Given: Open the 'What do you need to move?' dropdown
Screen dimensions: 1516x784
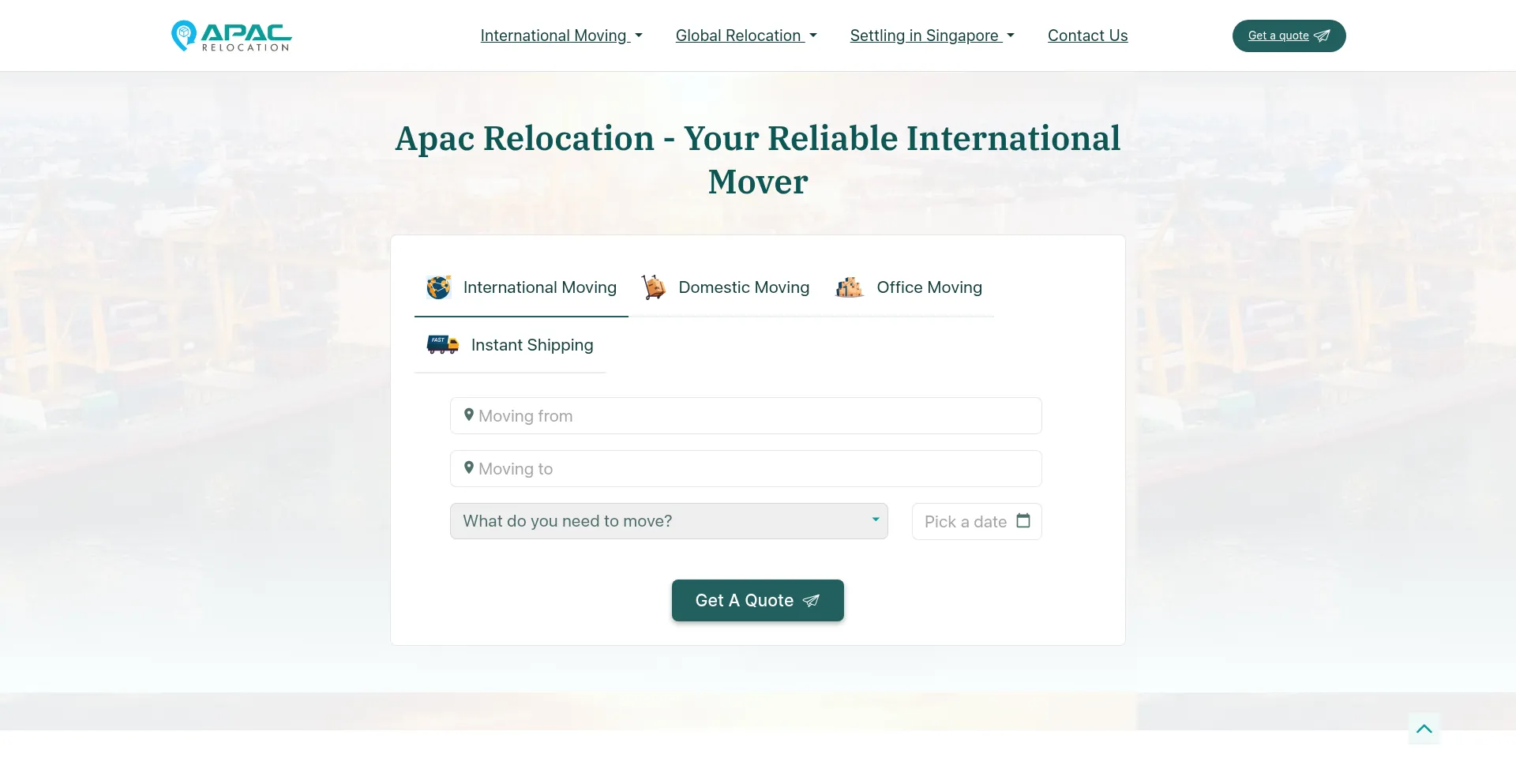Looking at the screenshot, I should pyautogui.click(x=668, y=521).
